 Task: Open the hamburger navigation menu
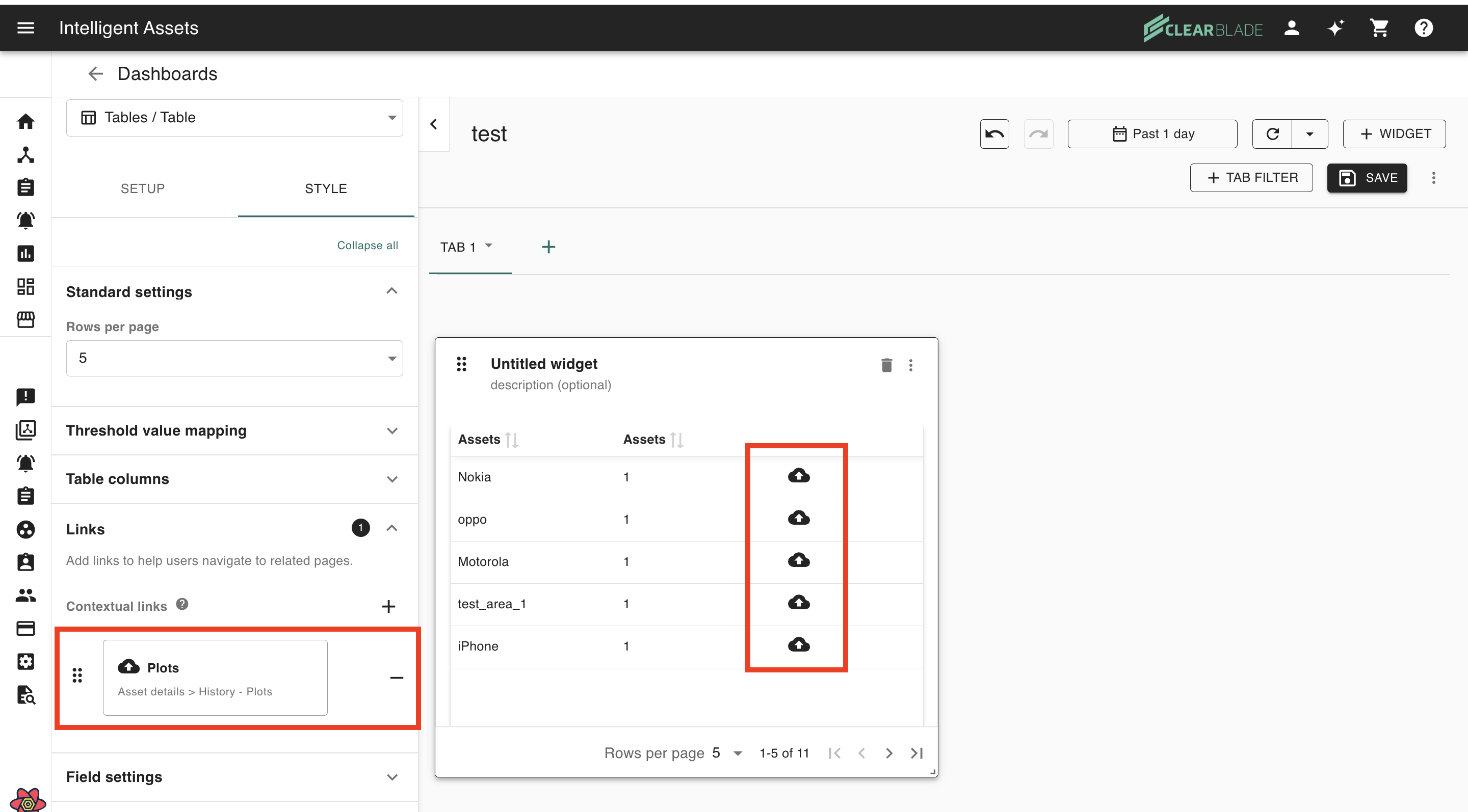click(25, 28)
